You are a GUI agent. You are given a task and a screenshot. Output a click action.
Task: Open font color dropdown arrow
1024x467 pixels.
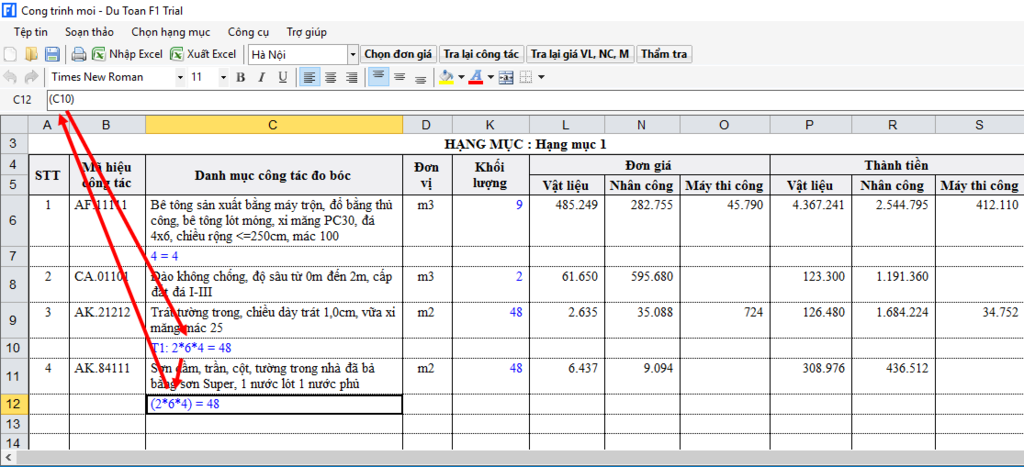(x=490, y=78)
